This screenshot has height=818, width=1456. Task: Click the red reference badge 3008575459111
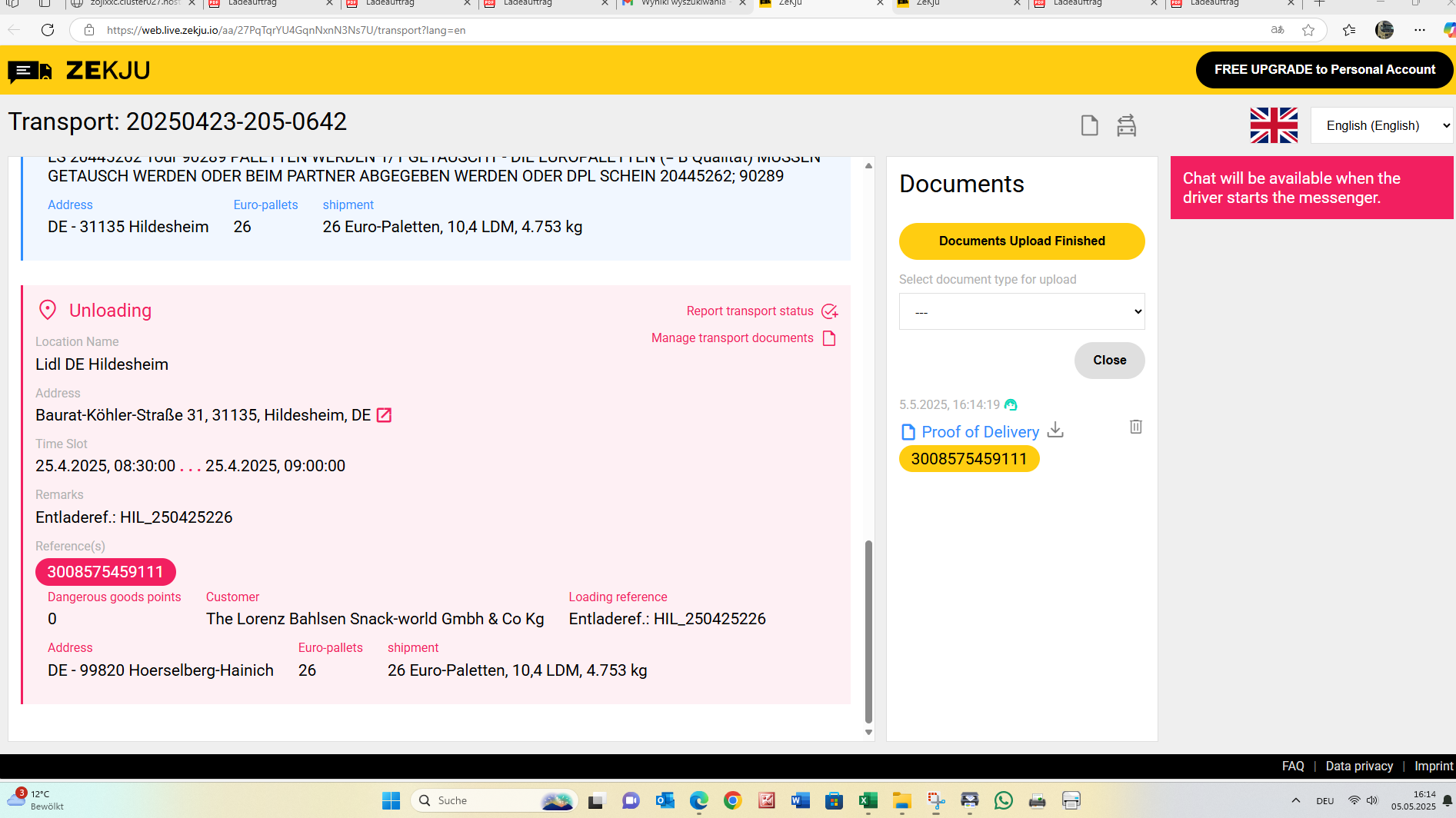[105, 572]
